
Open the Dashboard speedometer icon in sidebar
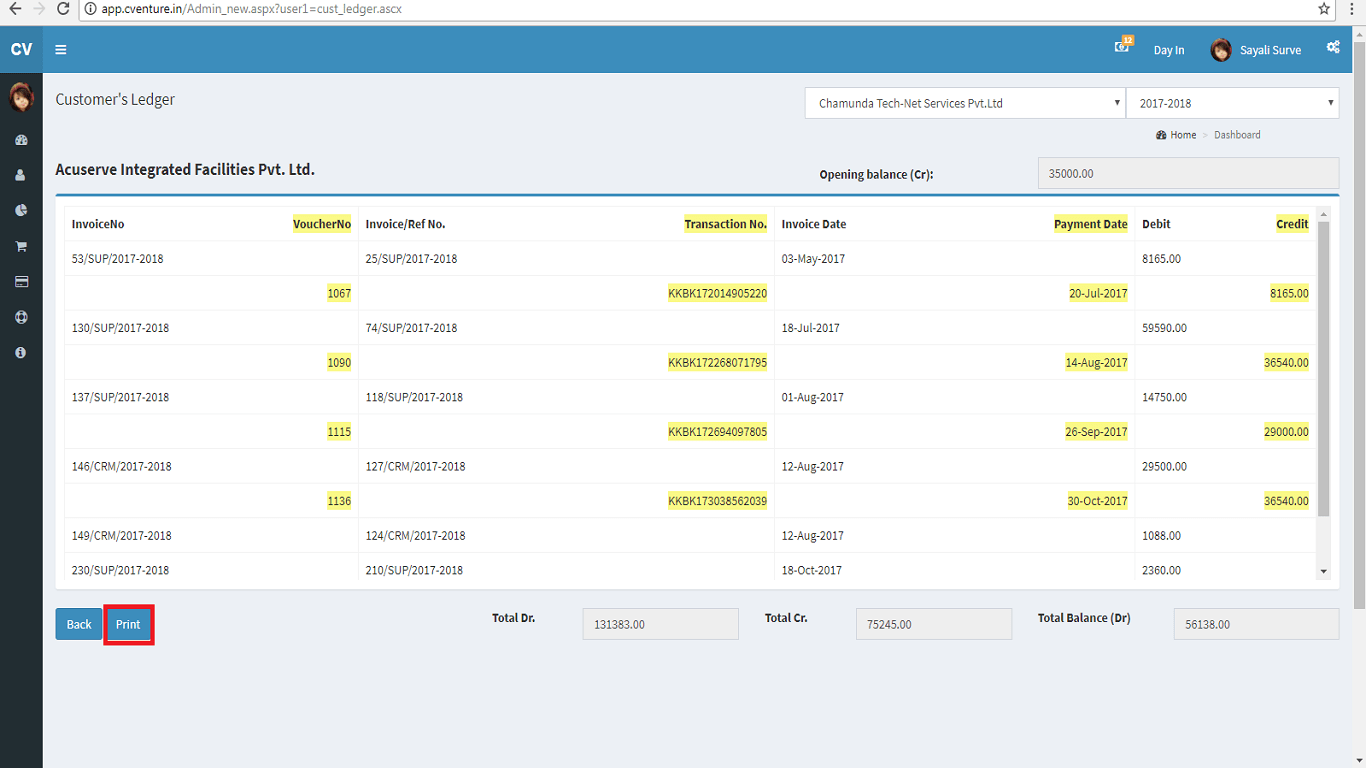tap(21, 139)
